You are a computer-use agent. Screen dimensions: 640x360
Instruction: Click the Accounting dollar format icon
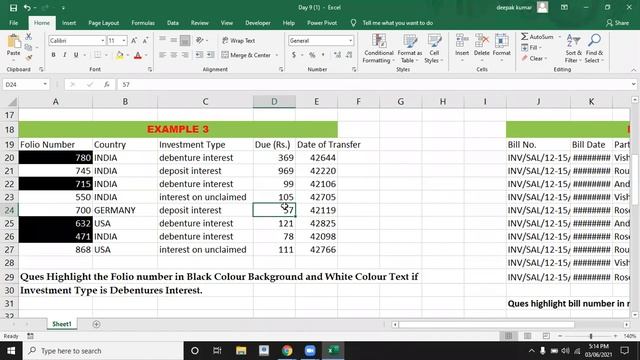(294, 55)
